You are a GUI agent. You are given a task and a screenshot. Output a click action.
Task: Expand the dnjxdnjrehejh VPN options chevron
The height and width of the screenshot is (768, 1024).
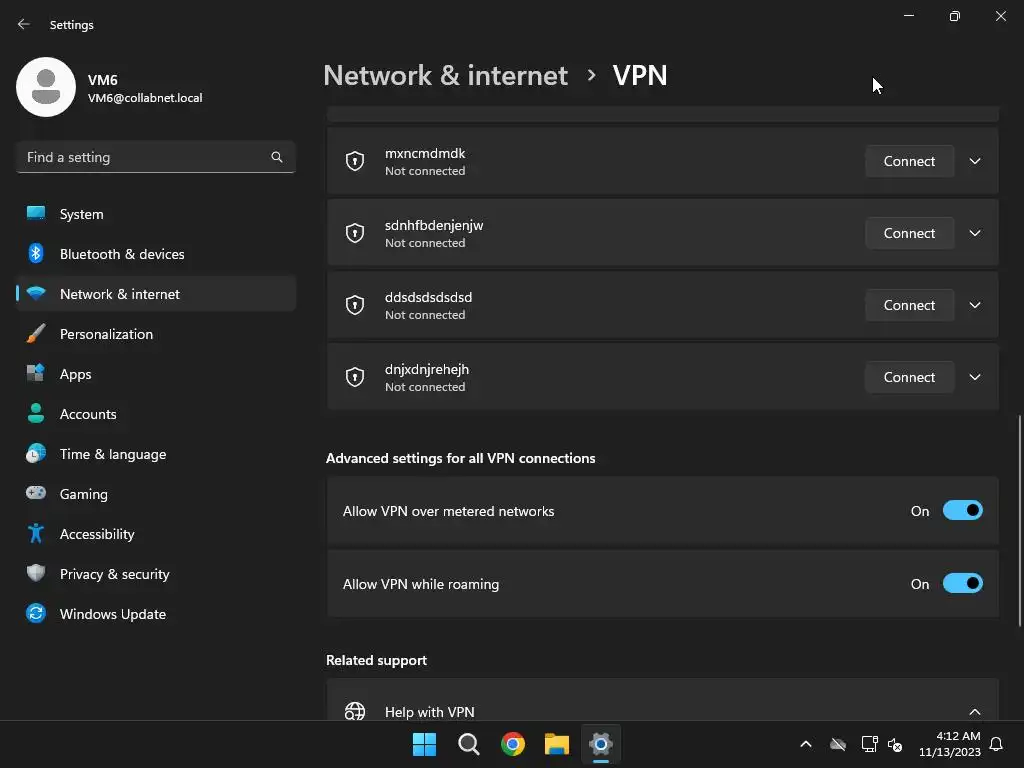pyautogui.click(x=975, y=377)
